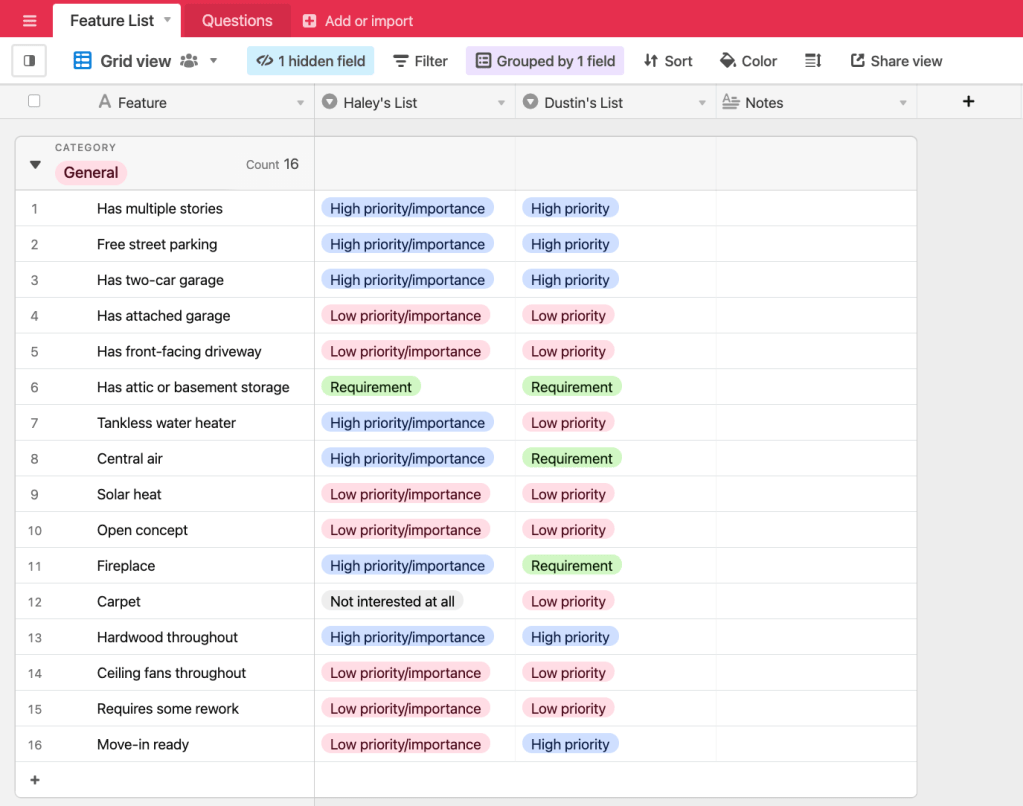The image size is (1023, 806).
Task: Adjust row height with the row height icon
Action: pos(812,60)
